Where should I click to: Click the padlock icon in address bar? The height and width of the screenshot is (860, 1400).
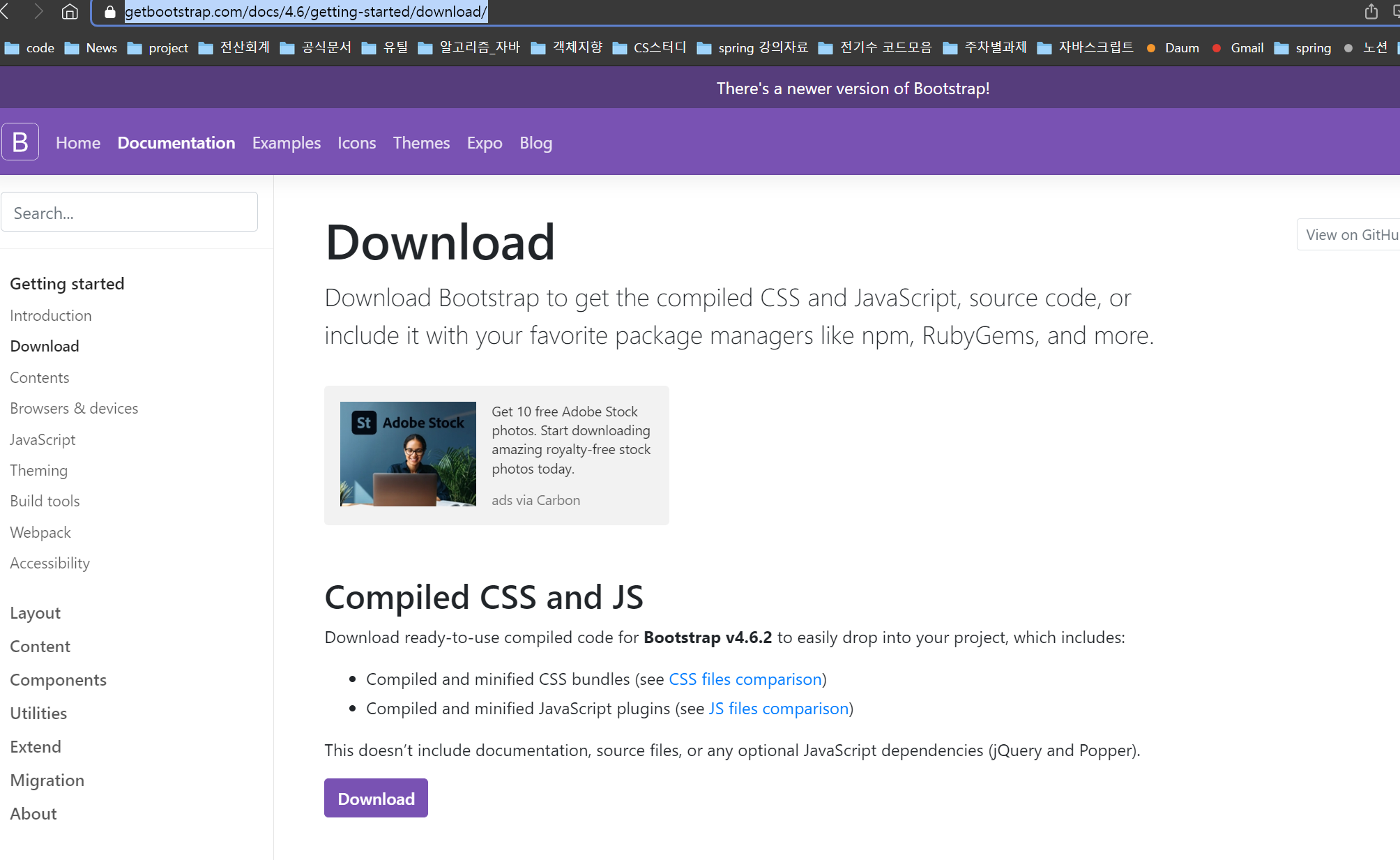click(x=109, y=12)
